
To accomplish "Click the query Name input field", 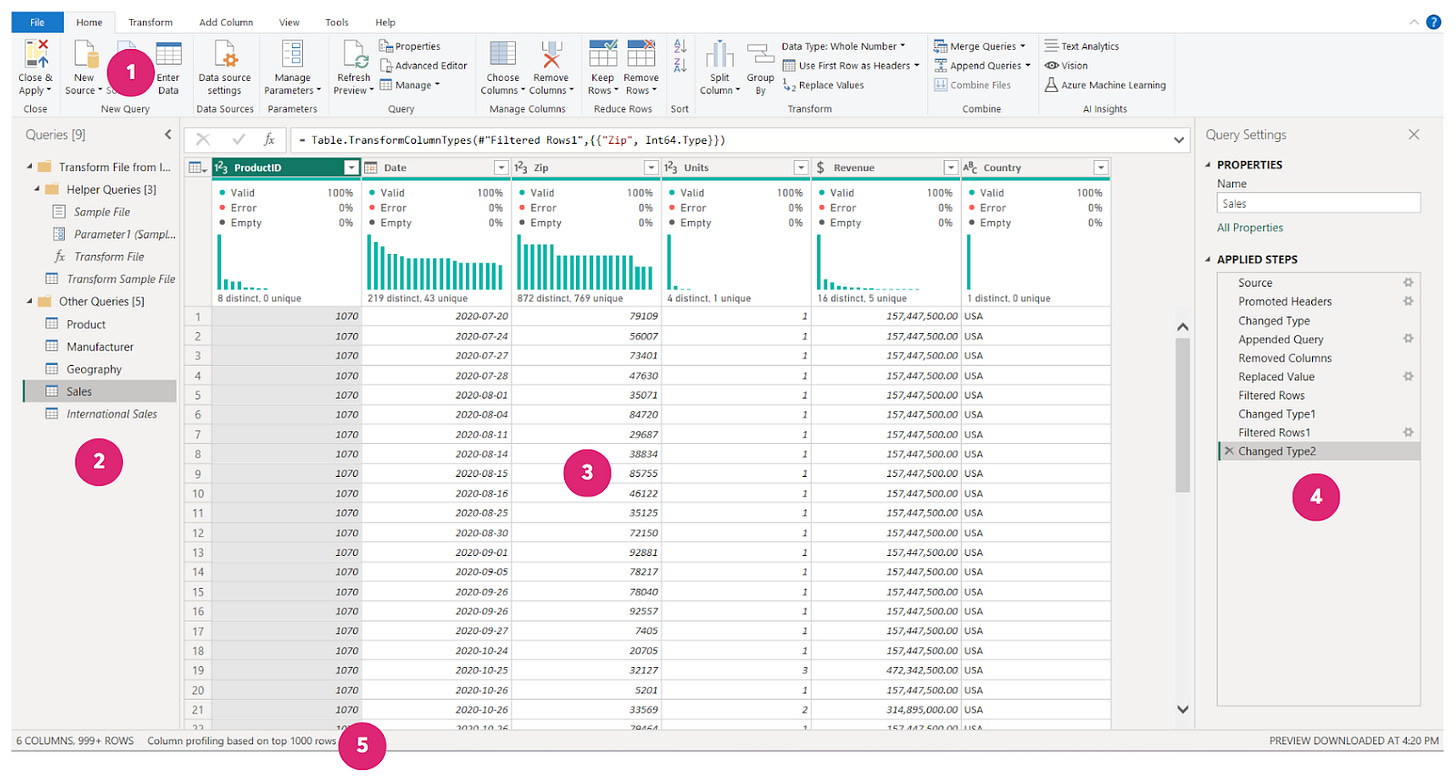I will coord(1318,203).
